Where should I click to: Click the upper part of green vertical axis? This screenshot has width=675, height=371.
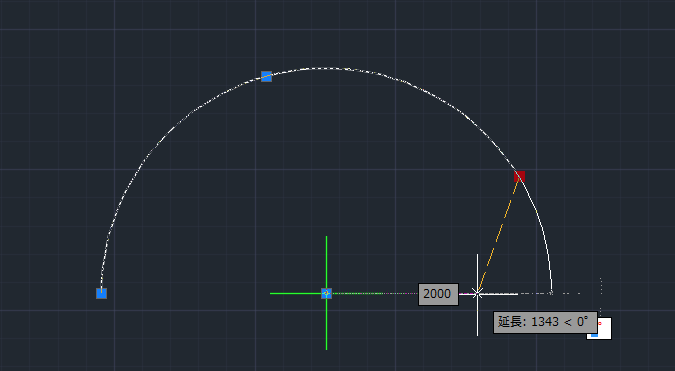click(x=326, y=262)
